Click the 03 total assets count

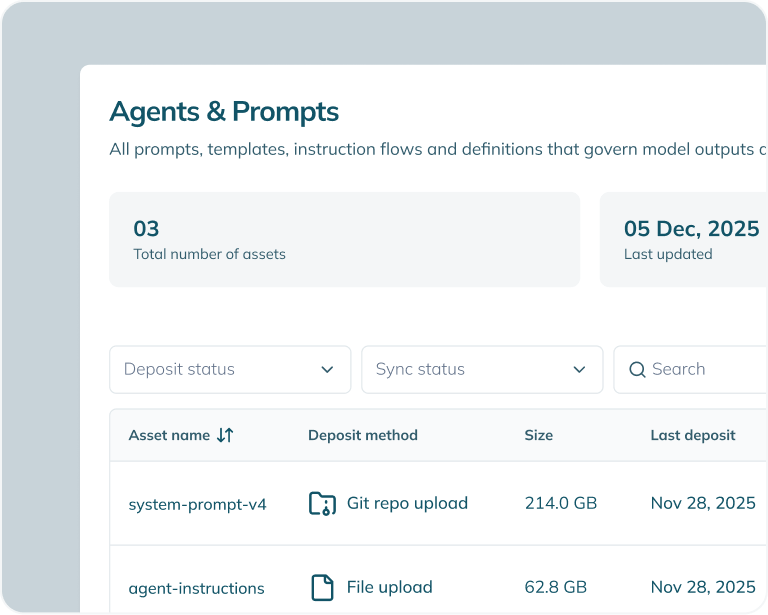click(x=146, y=229)
